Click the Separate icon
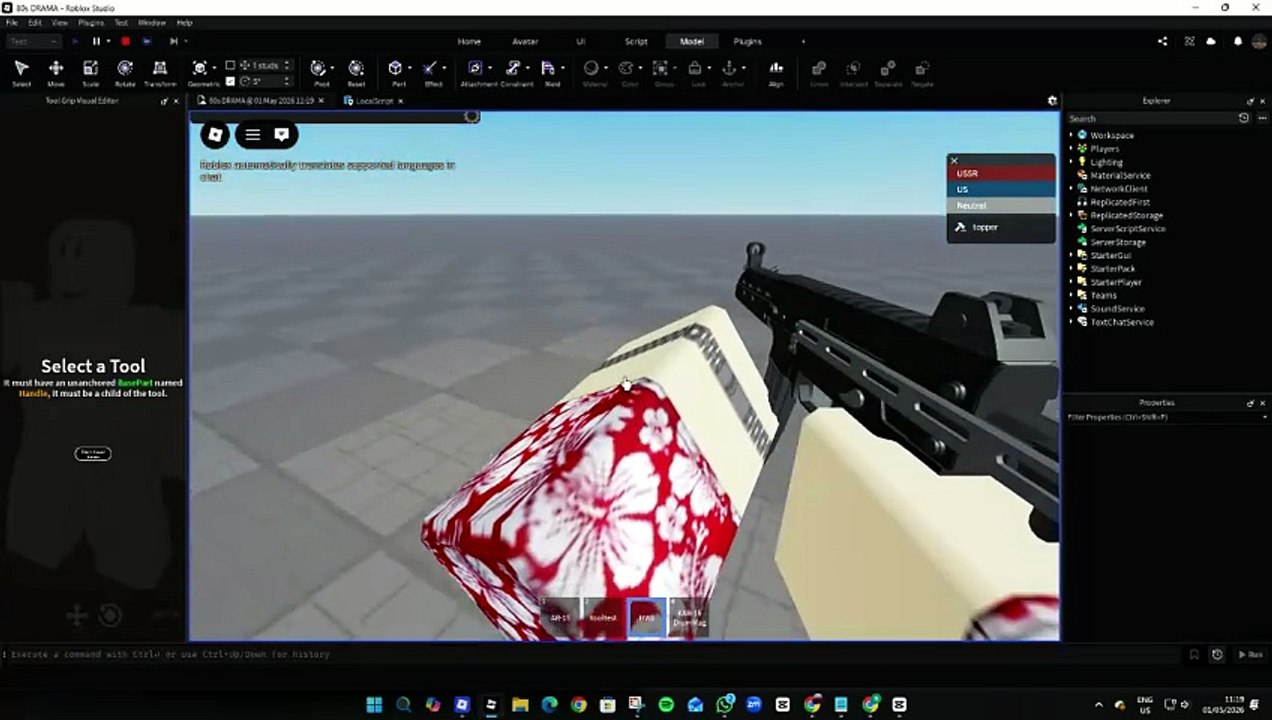The width and height of the screenshot is (1272, 720). click(x=887, y=69)
